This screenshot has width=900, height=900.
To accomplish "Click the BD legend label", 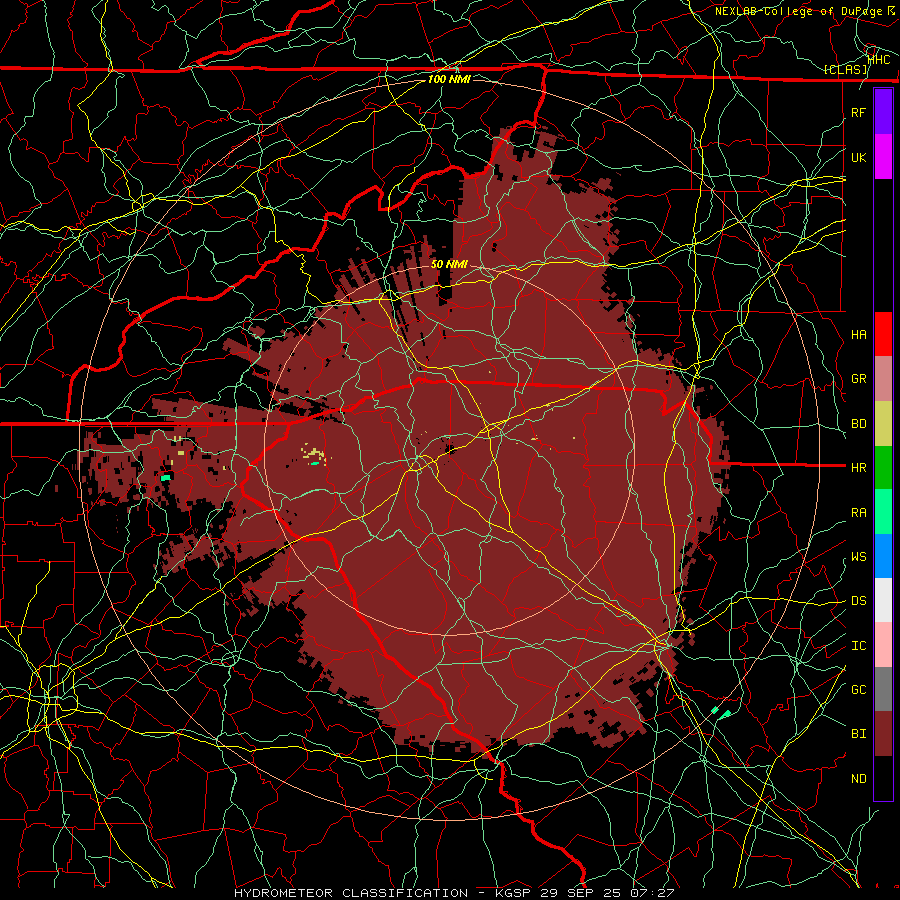I will (858, 424).
